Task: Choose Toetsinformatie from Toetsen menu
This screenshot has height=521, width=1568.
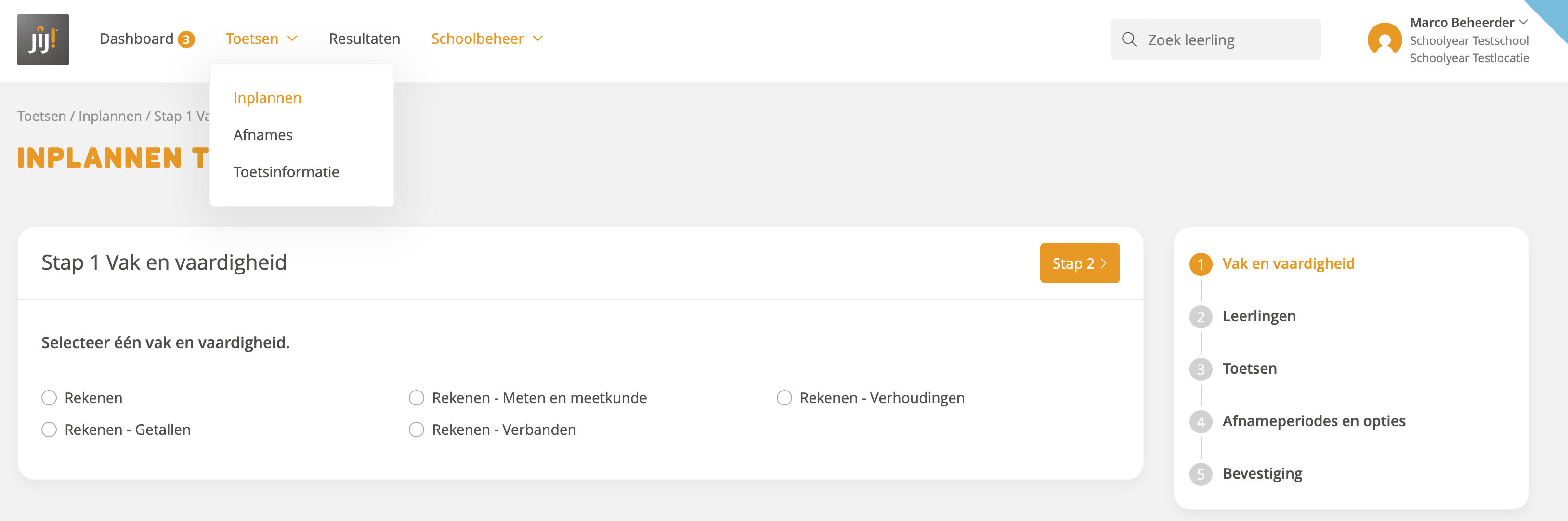Action: click(286, 172)
